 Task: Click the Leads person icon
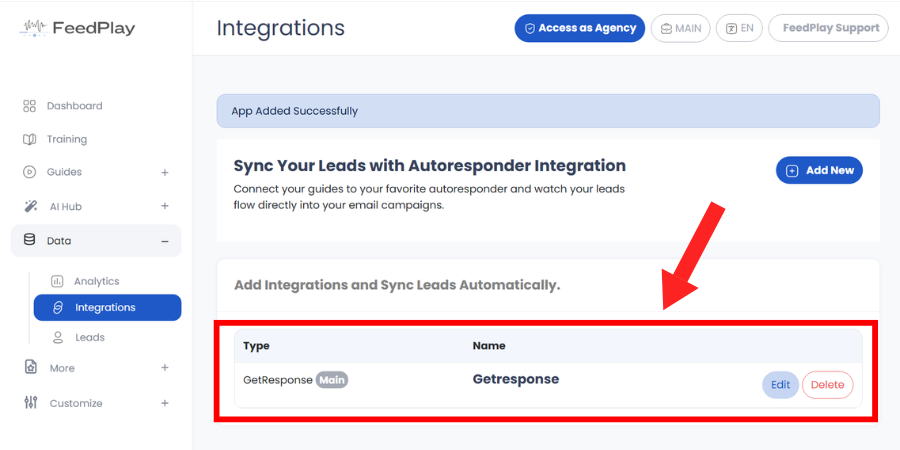[57, 338]
